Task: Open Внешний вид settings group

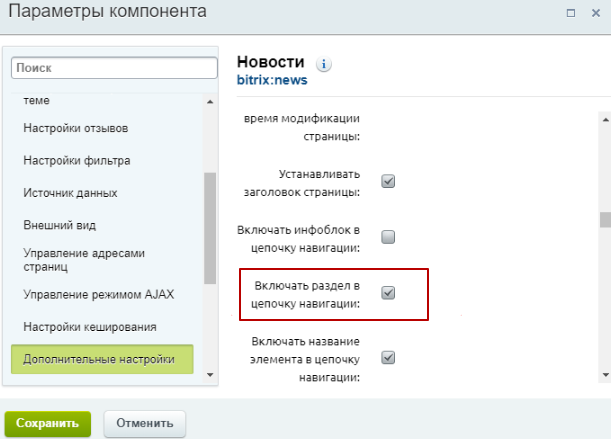Action: [x=59, y=225]
